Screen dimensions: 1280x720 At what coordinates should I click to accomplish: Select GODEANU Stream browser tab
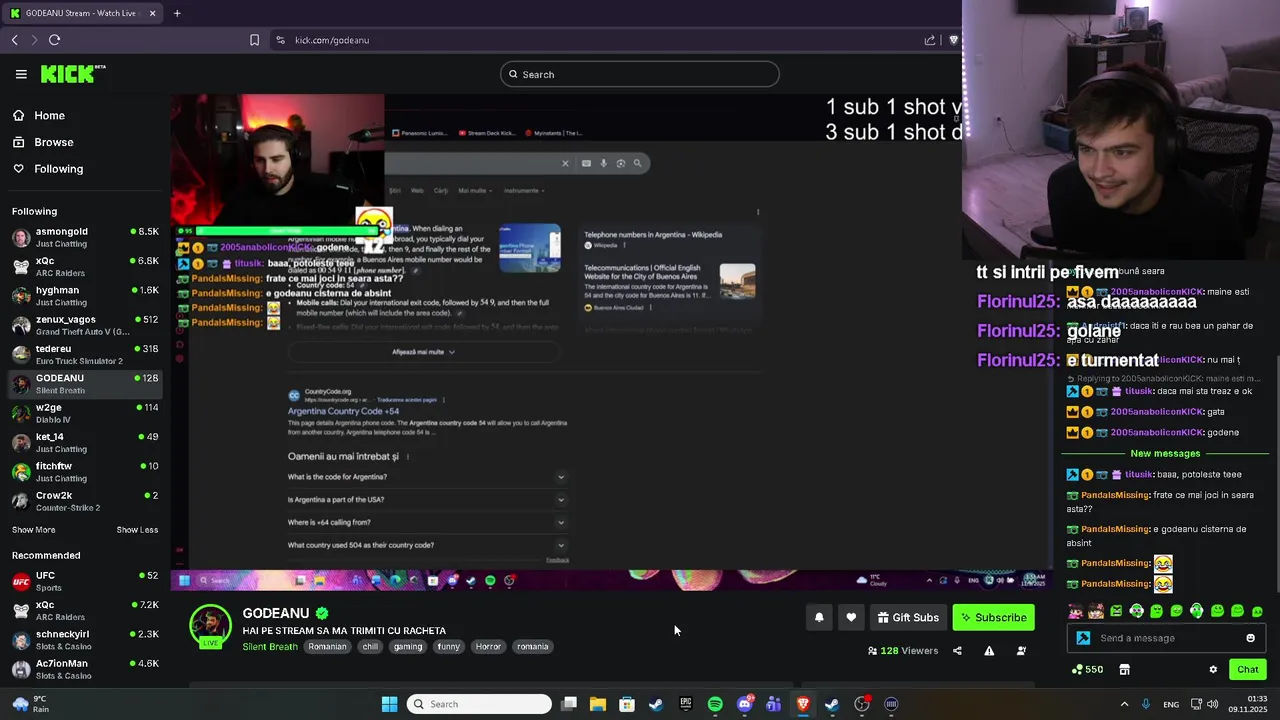pos(83,13)
